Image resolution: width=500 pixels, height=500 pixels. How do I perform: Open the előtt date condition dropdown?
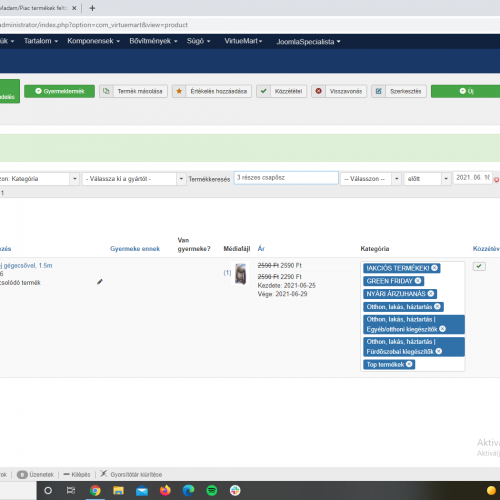point(427,179)
